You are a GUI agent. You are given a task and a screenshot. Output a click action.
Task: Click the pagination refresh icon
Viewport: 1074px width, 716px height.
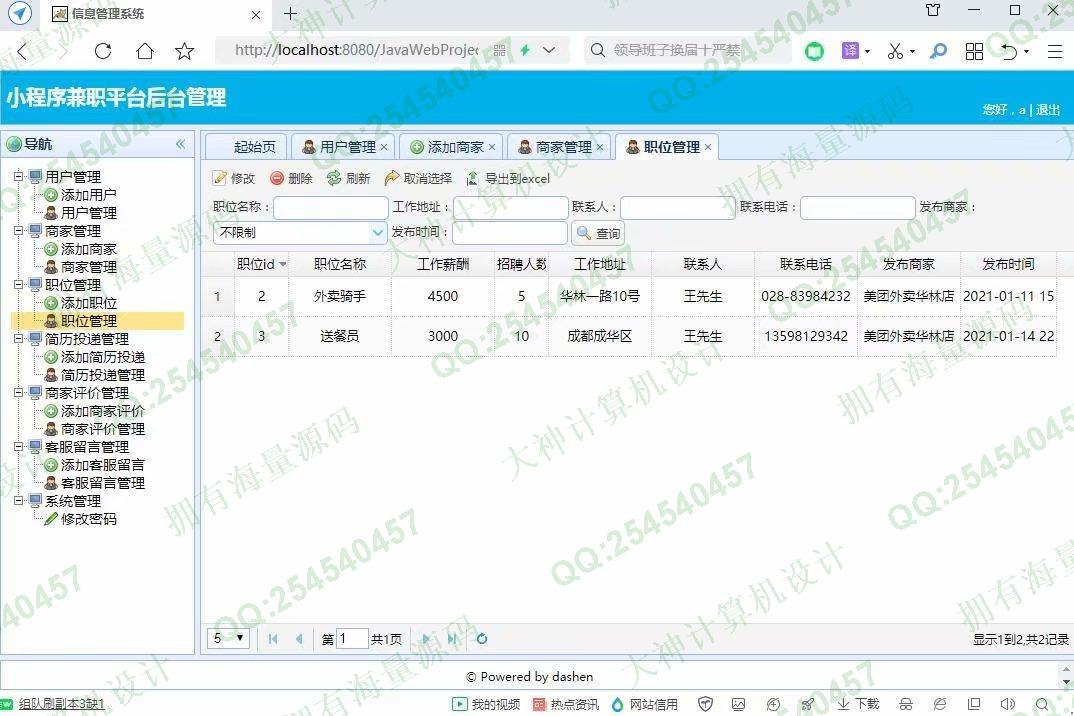[482, 639]
